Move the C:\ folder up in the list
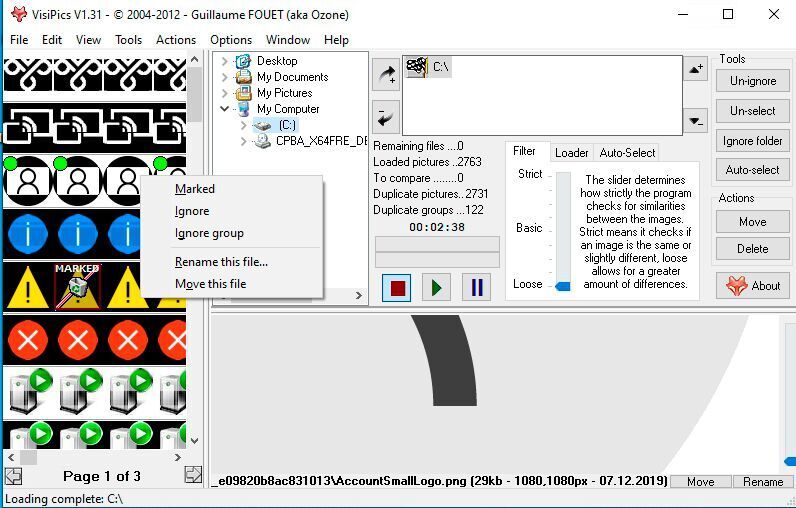This screenshot has height=508, width=796. [x=695, y=69]
